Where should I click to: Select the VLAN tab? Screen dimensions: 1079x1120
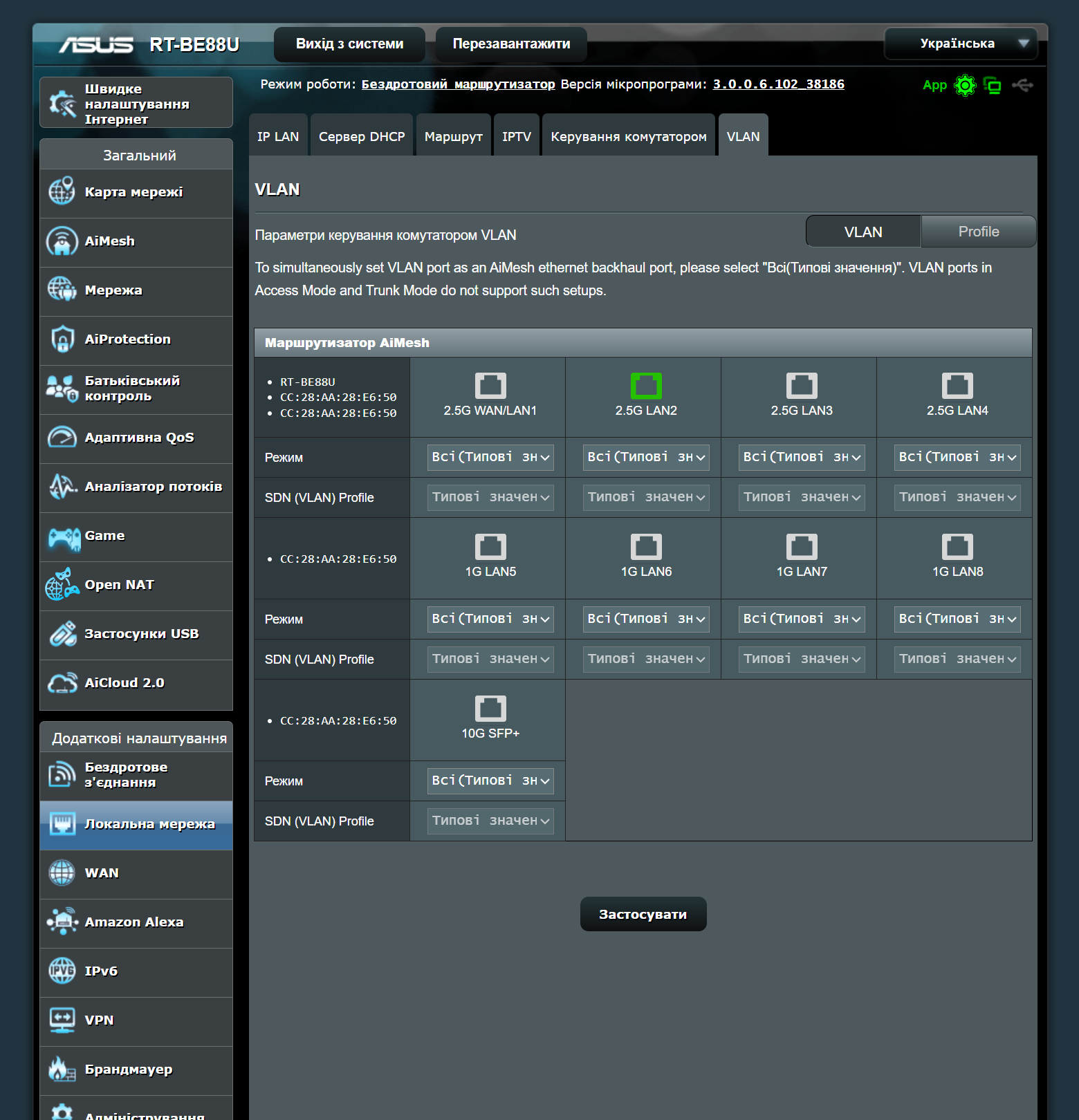pyautogui.click(x=744, y=136)
